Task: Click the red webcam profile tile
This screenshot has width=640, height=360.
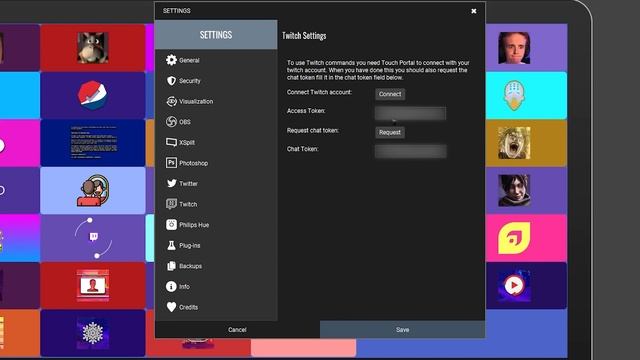Action: pyautogui.click(x=93, y=285)
